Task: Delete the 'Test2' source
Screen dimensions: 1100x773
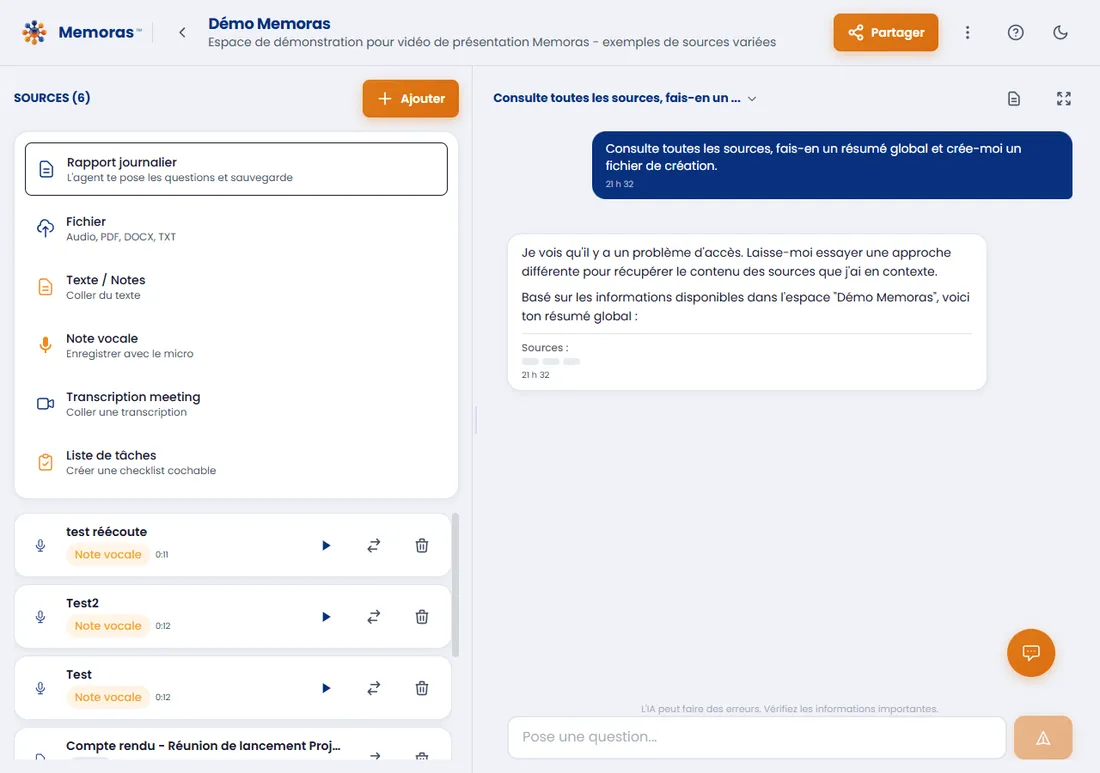Action: pyautogui.click(x=422, y=617)
